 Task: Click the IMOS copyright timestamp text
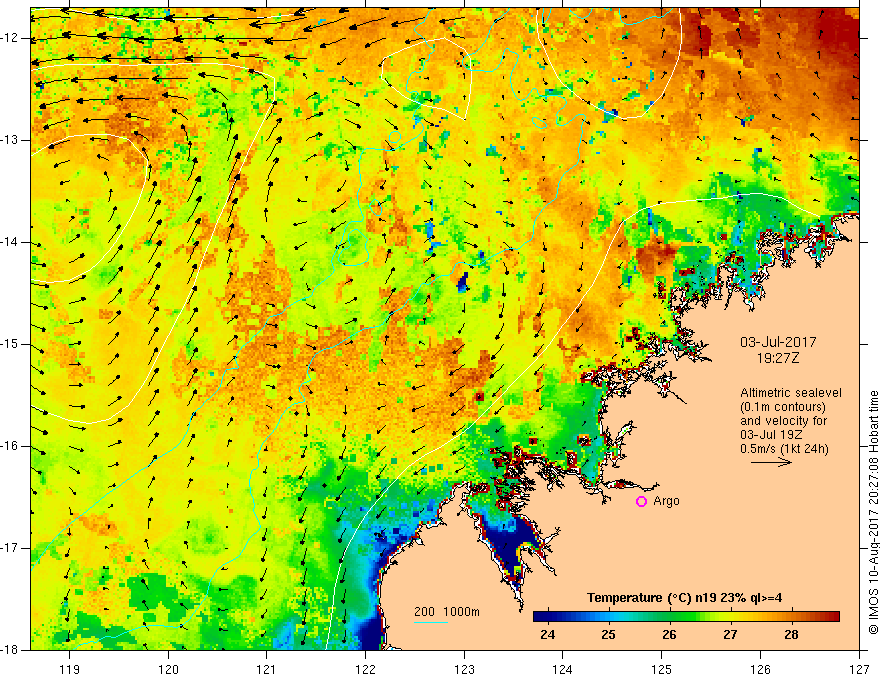click(x=873, y=513)
